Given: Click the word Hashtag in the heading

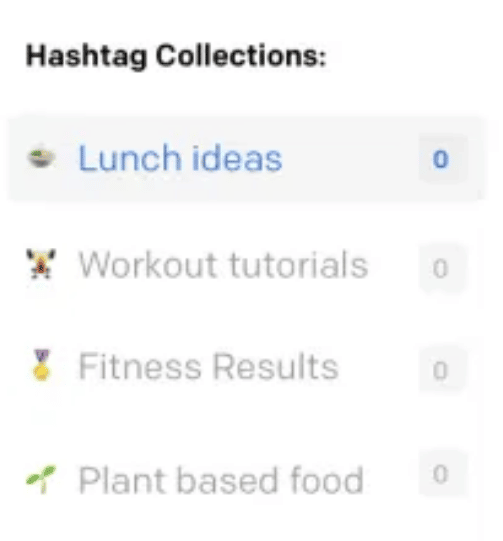Looking at the screenshot, I should click(86, 56).
